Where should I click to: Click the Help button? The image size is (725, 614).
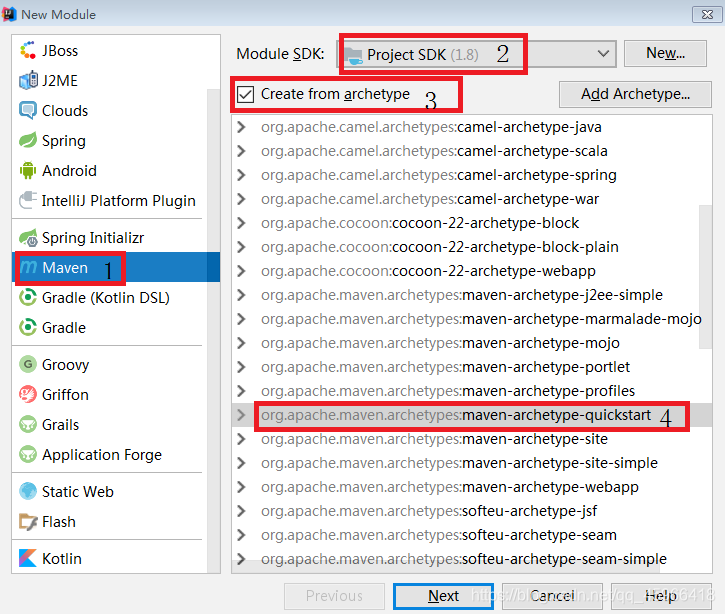point(661,596)
